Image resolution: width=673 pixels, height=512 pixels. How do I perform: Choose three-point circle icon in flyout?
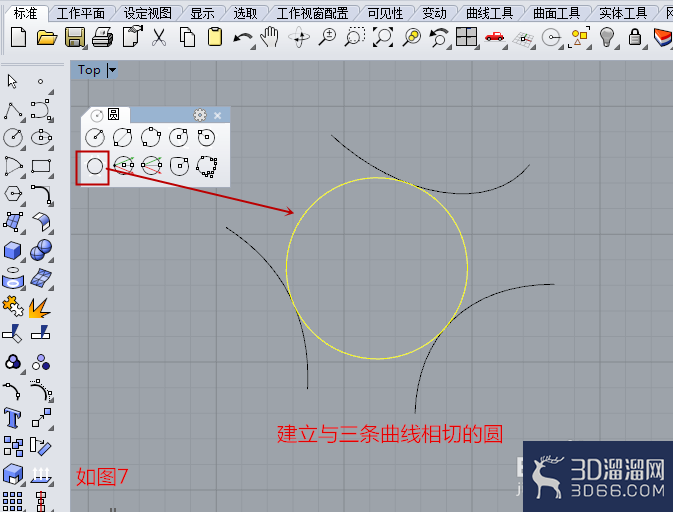(151, 137)
